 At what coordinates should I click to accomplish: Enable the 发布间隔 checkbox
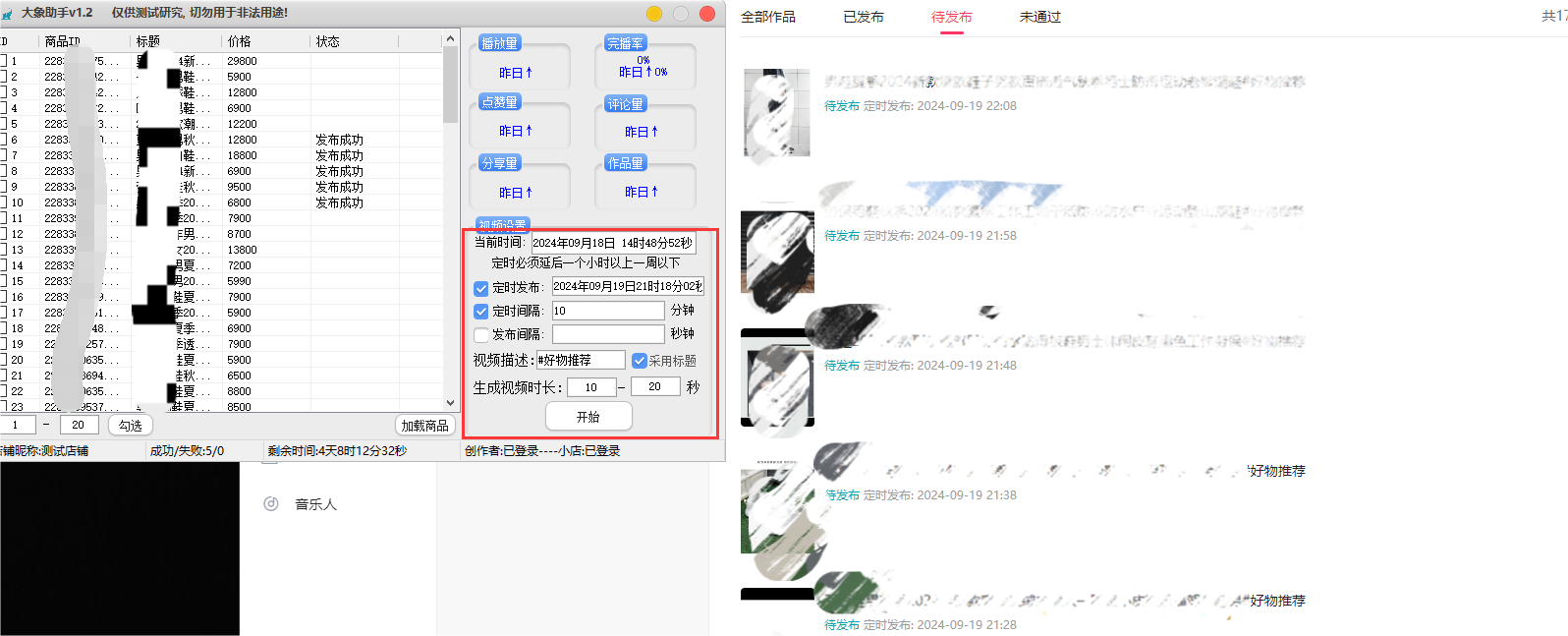481,335
